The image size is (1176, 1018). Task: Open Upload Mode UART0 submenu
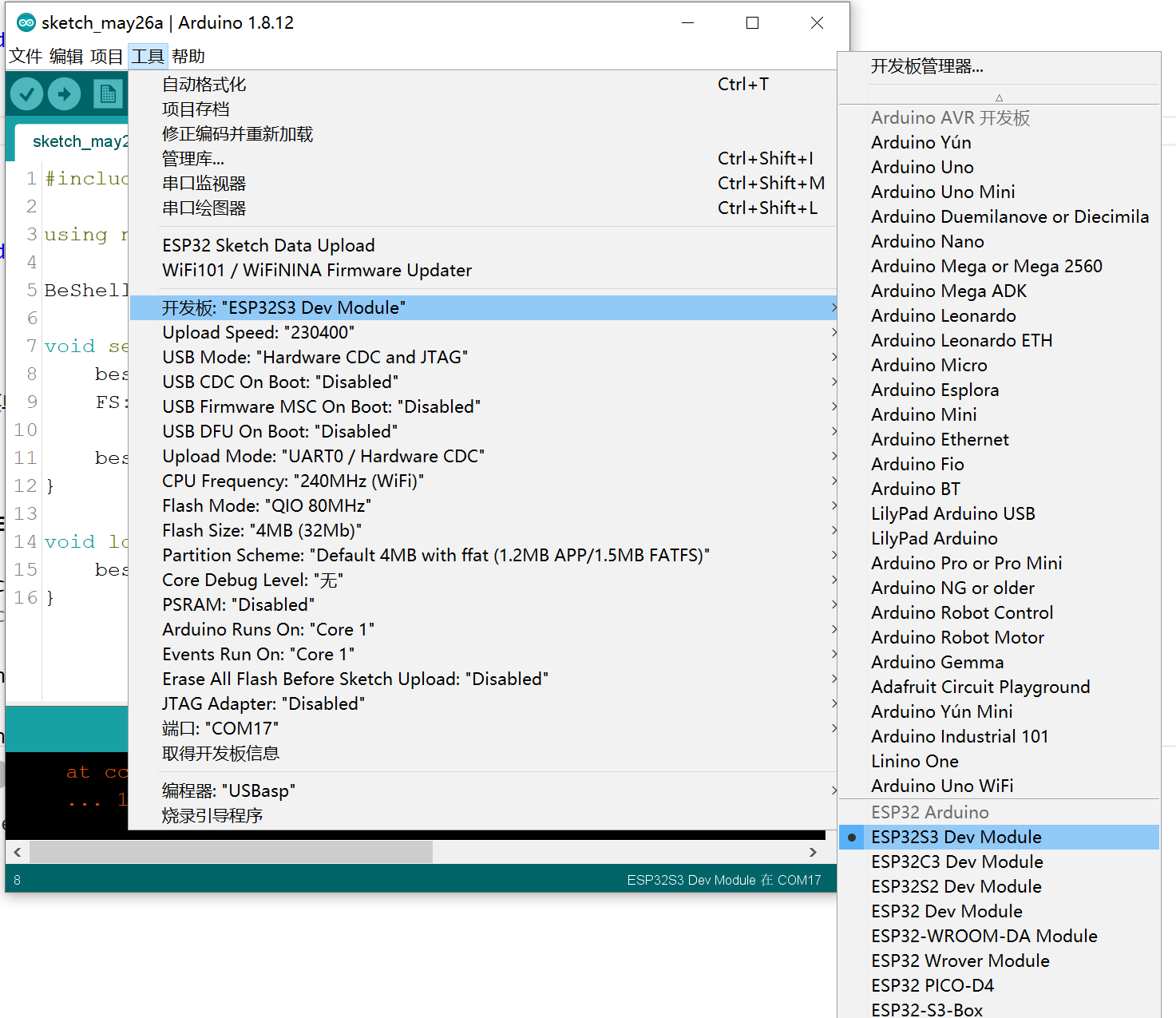[483, 457]
